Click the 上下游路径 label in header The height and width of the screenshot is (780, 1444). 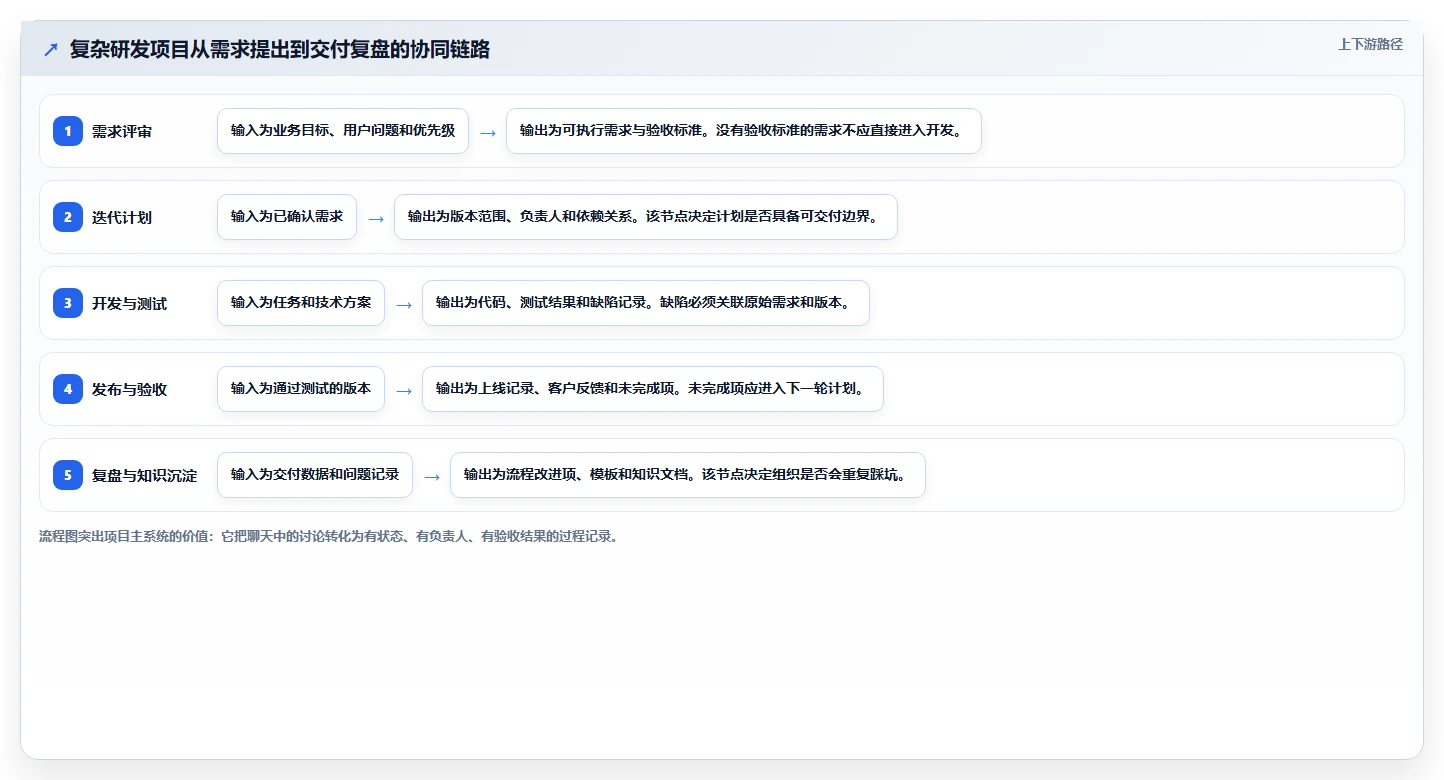pos(1370,44)
